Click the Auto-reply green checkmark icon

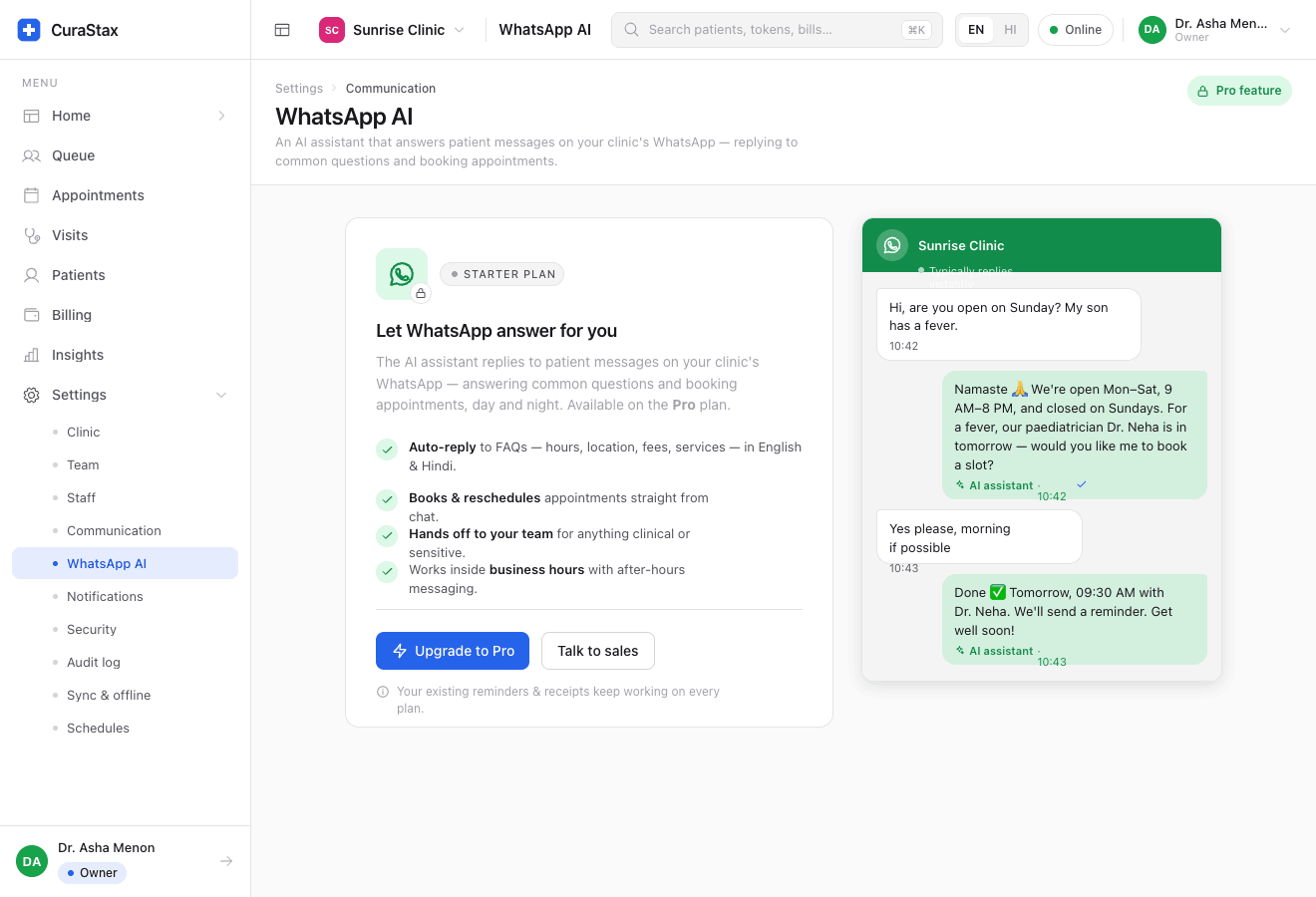(x=387, y=449)
